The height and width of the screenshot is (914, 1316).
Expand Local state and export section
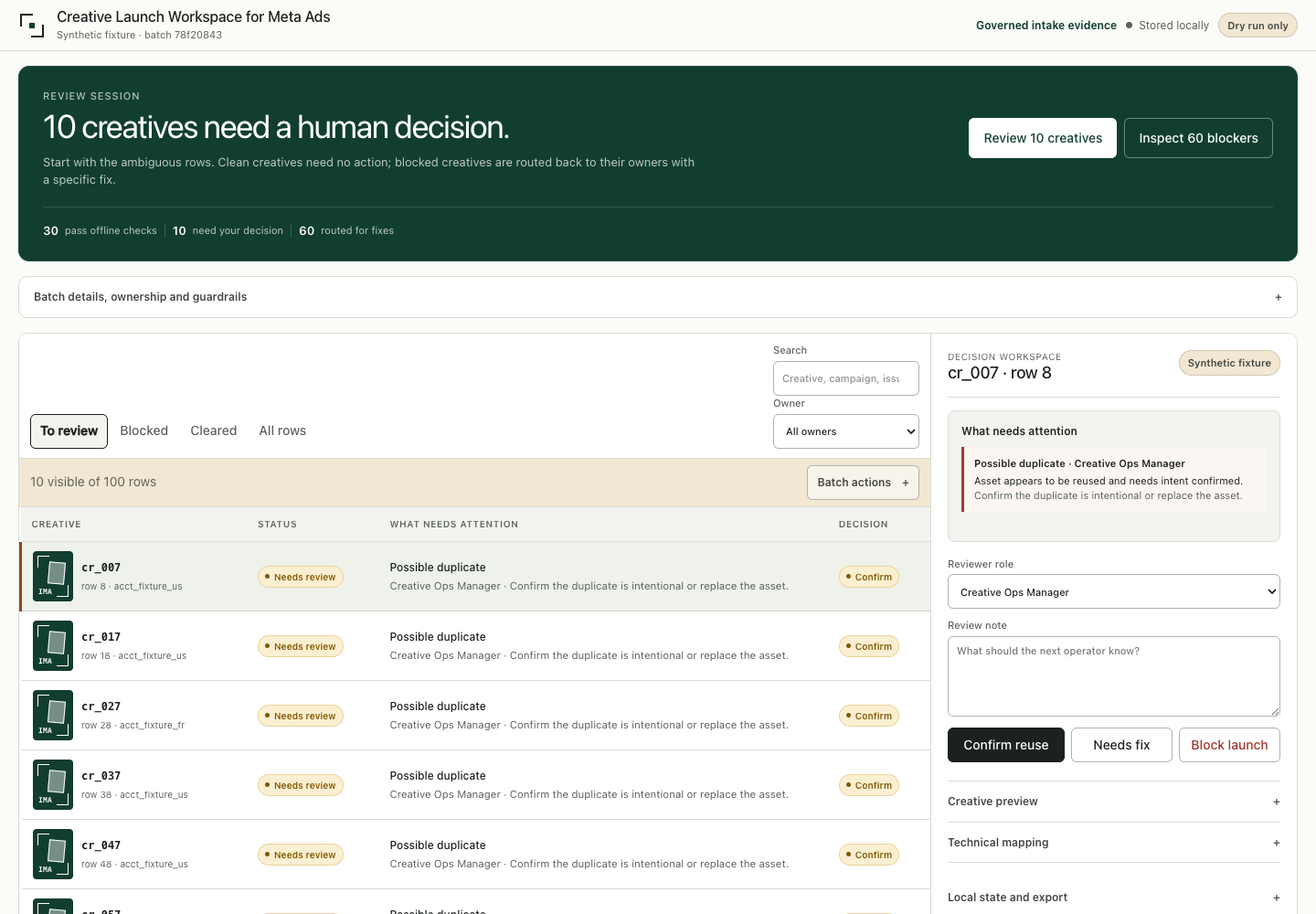coord(1114,898)
